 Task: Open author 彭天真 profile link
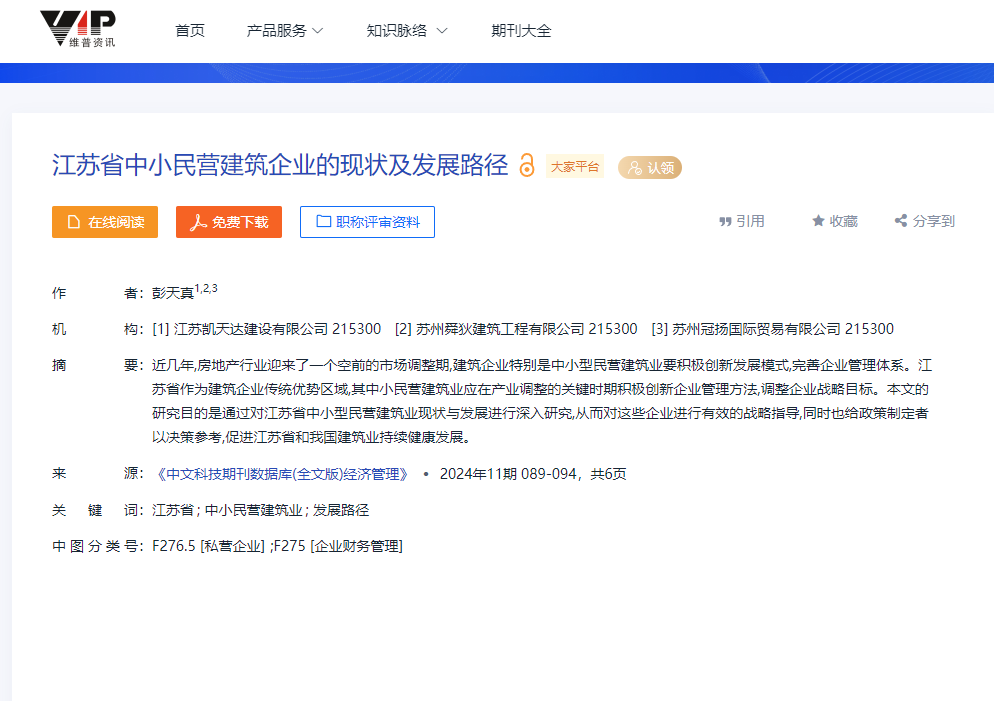tap(172, 293)
